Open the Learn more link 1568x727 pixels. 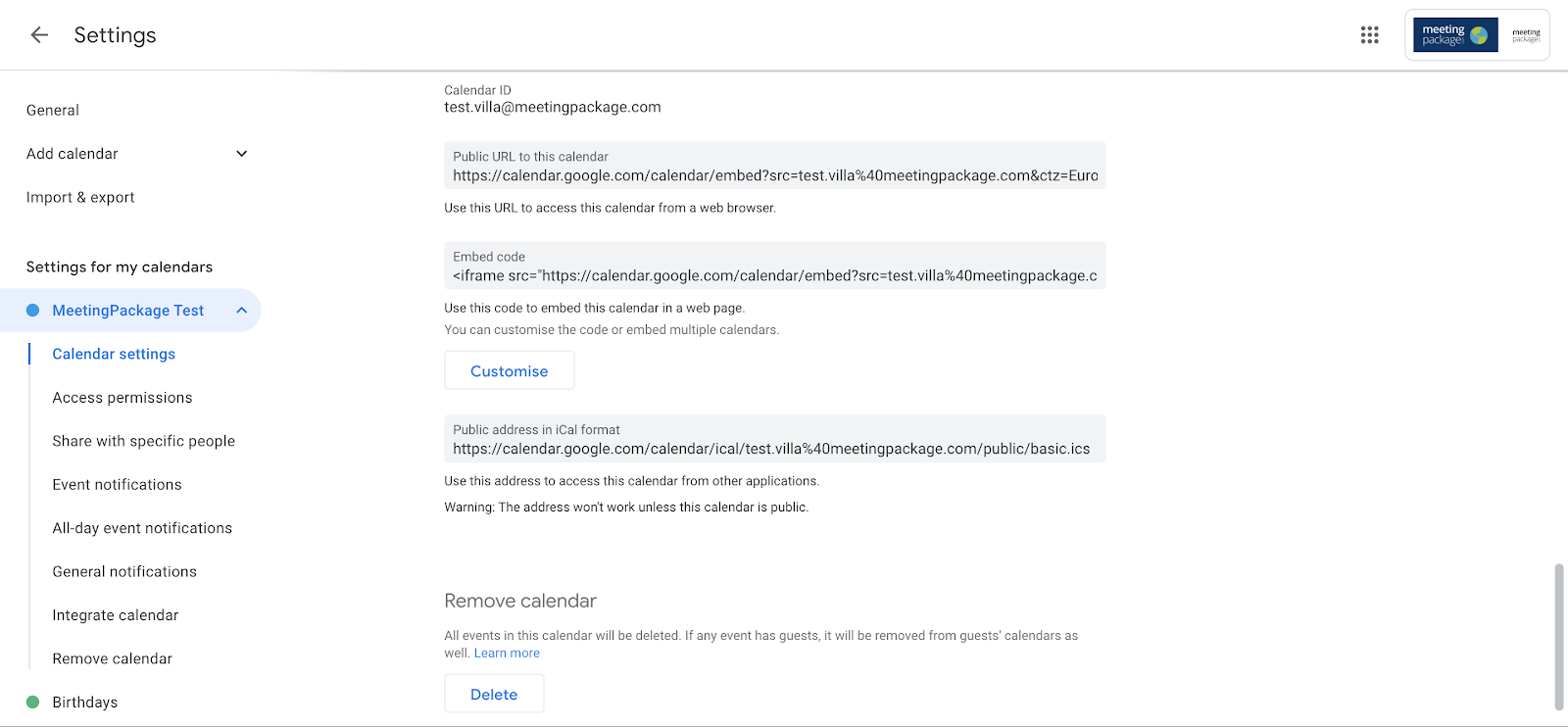507,654
